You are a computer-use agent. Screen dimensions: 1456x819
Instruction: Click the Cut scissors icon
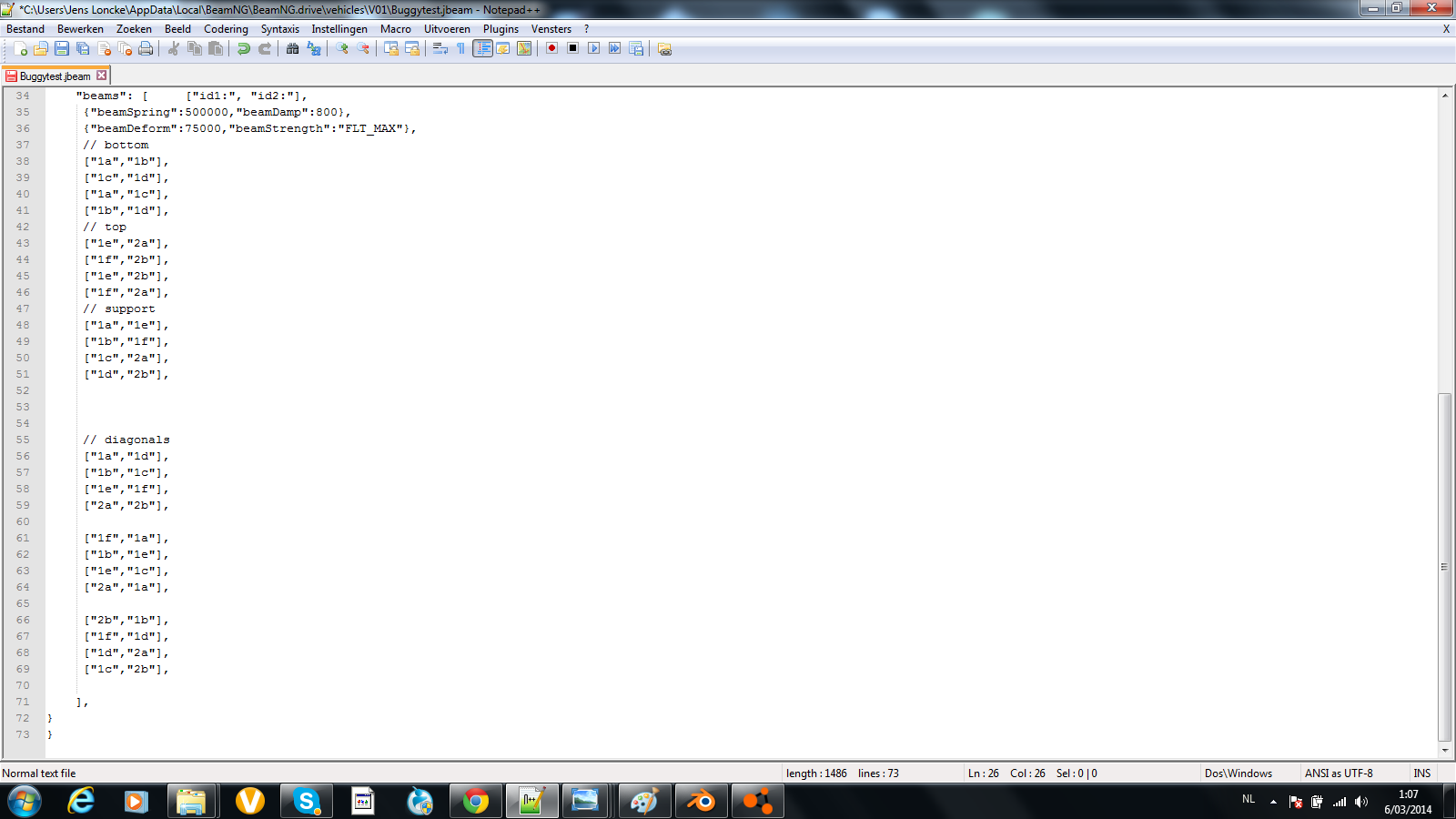[x=173, y=49]
